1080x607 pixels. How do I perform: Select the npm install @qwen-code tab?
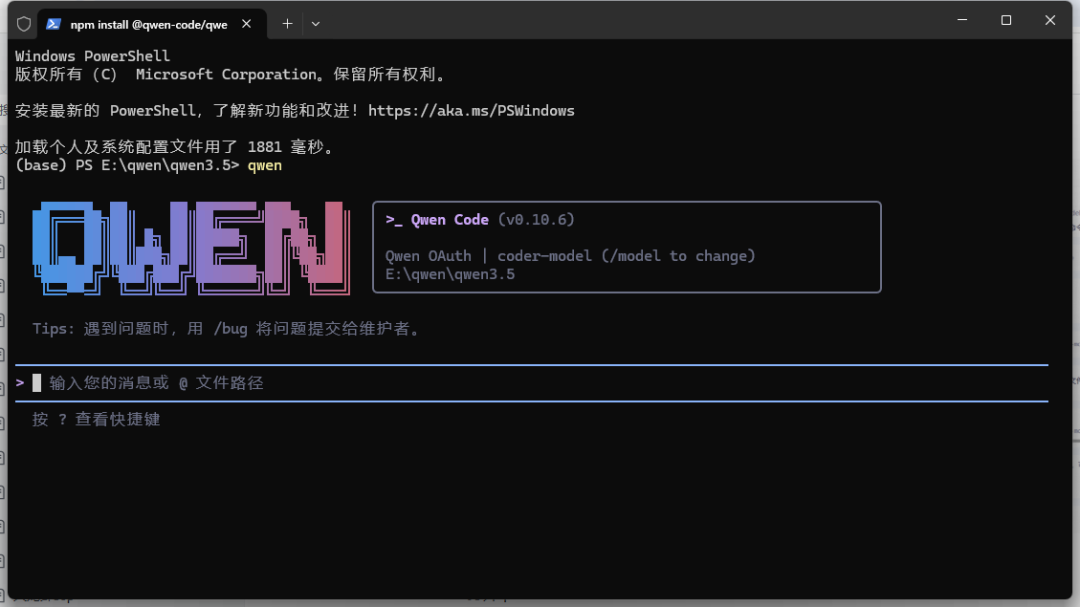(x=152, y=24)
